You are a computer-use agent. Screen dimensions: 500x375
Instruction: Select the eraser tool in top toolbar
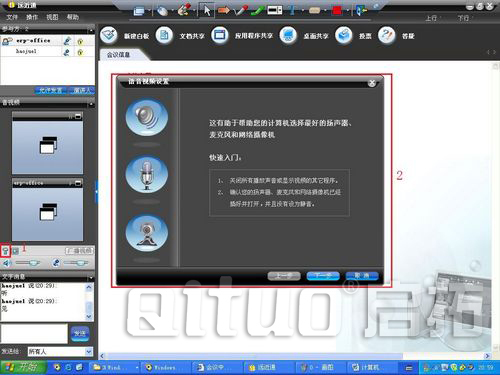(314, 11)
